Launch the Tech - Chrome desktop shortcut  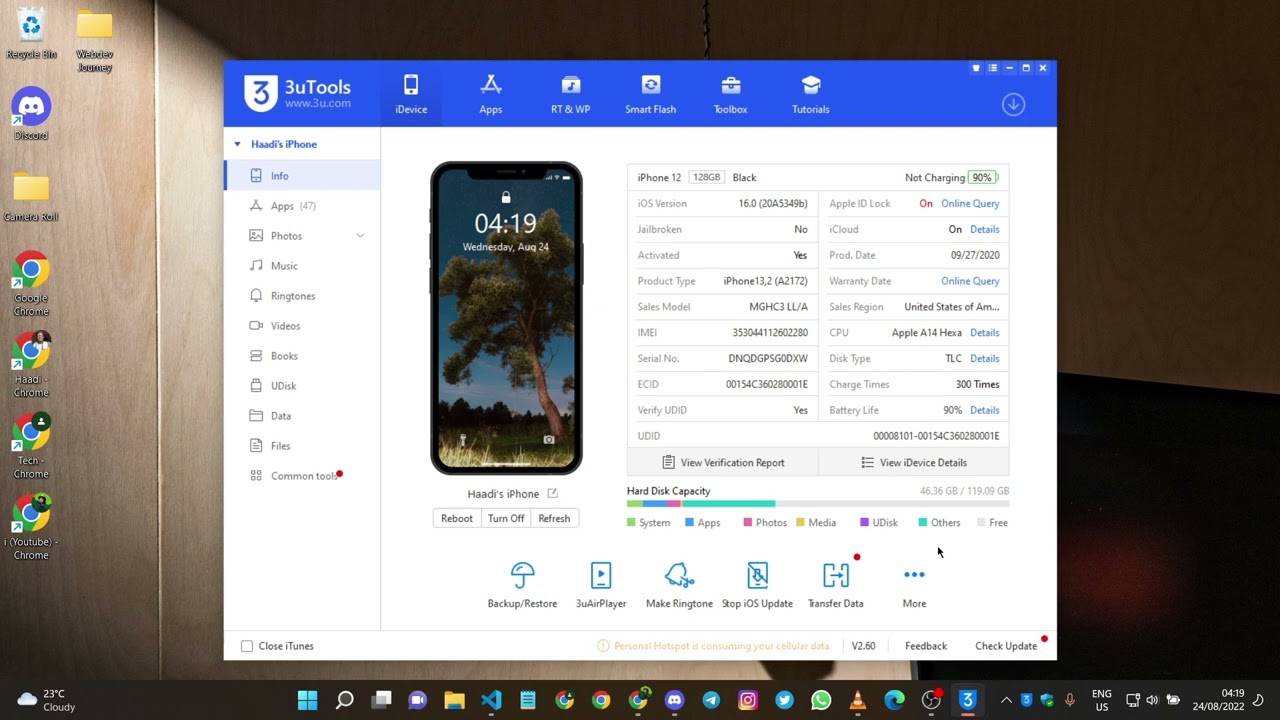click(x=31, y=446)
